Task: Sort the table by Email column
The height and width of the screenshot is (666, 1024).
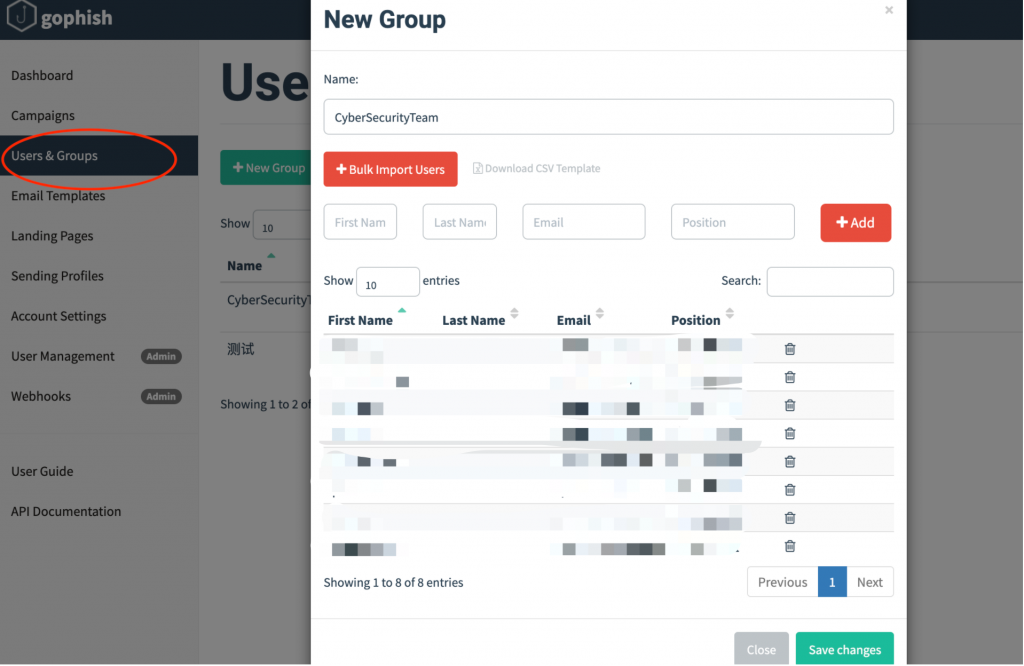Action: pyautogui.click(x=574, y=320)
